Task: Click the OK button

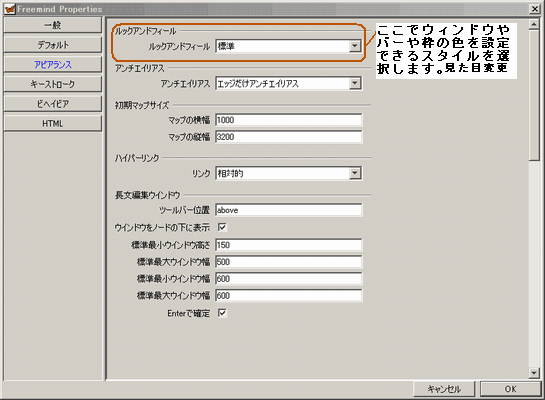Action: tap(510, 389)
